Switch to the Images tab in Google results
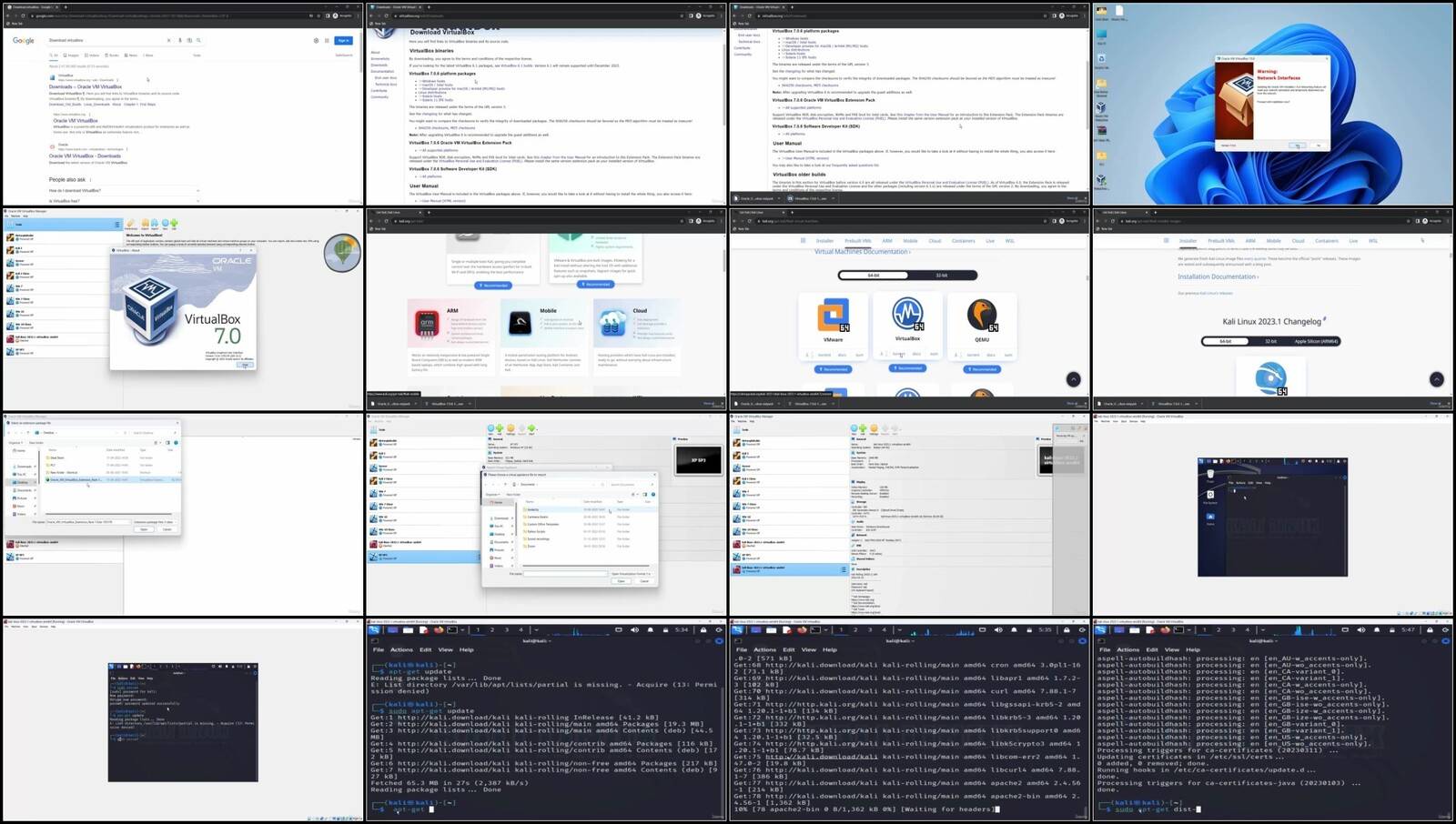 (x=72, y=55)
